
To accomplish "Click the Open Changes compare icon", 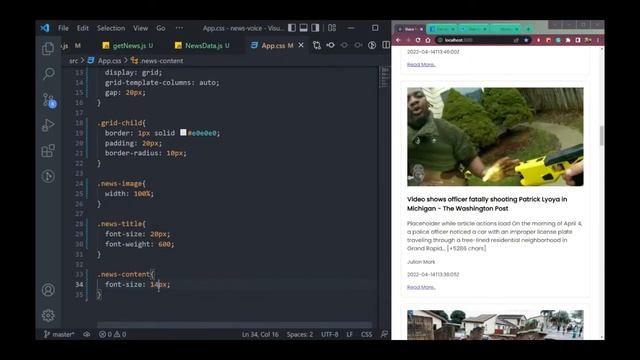I will coord(317,45).
